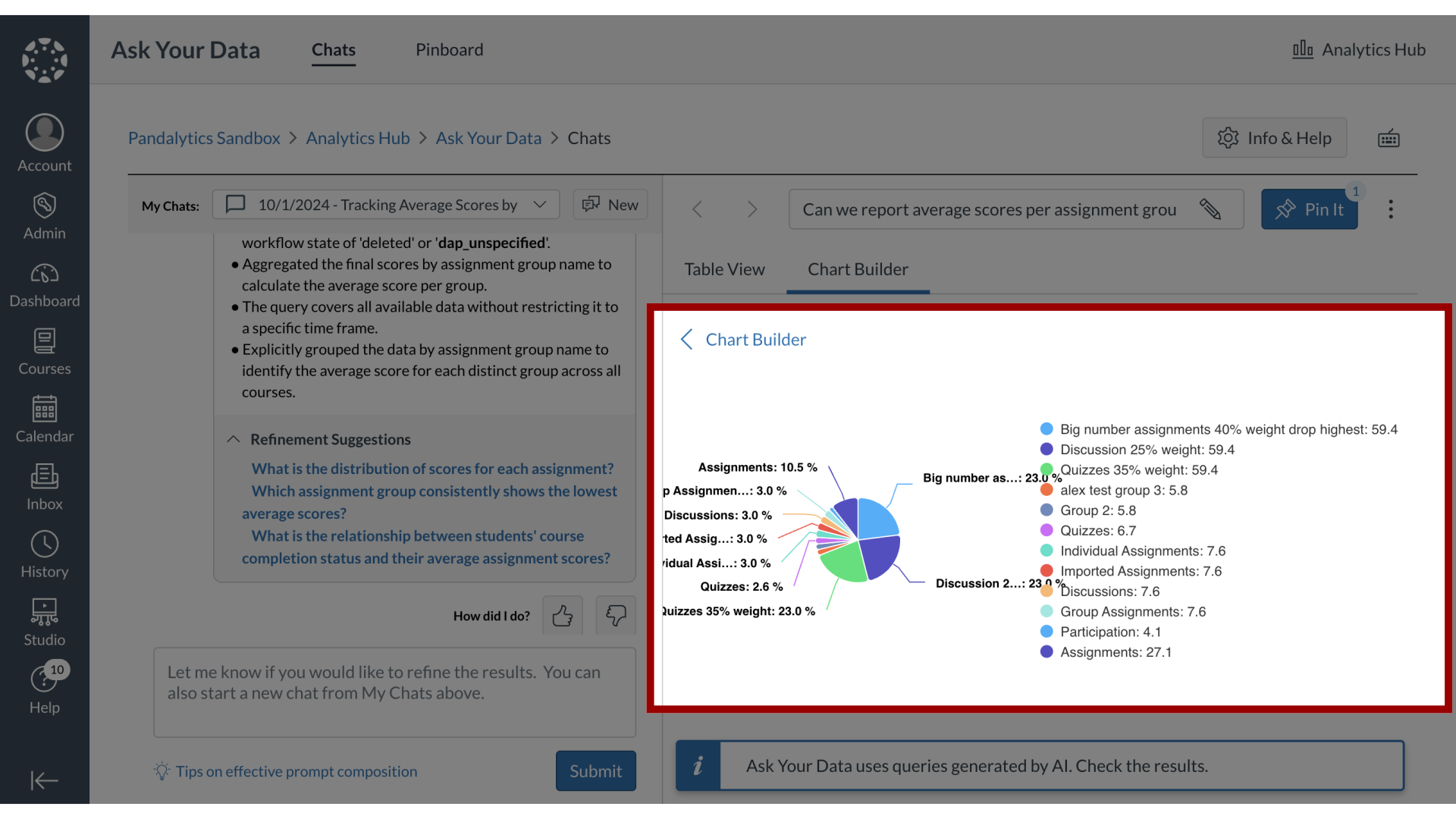Toggle thumbs up feedback button
This screenshot has height=819, width=1456.
pos(562,615)
